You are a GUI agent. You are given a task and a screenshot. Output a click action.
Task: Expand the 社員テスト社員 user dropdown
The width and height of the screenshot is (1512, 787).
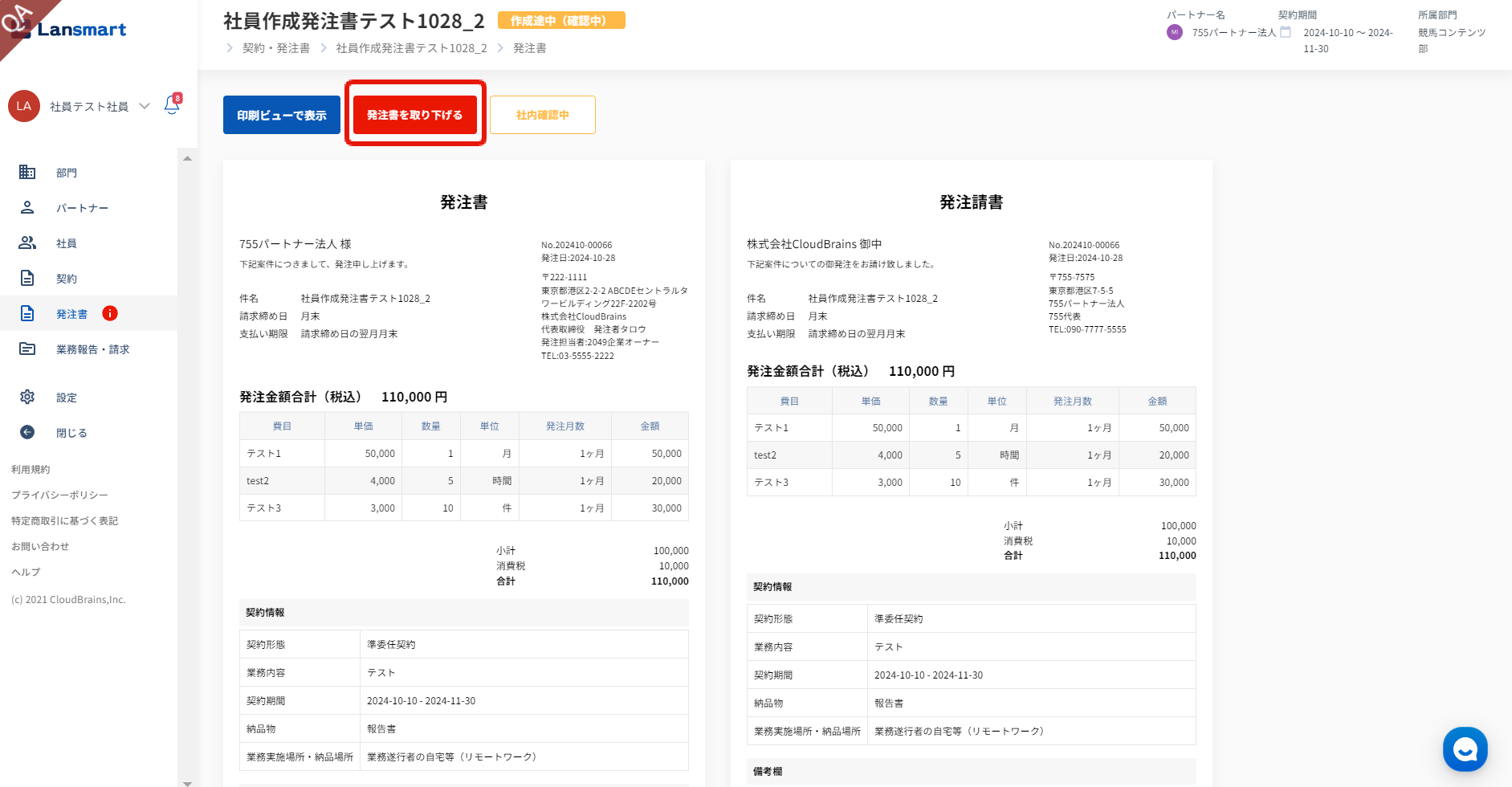(x=145, y=106)
